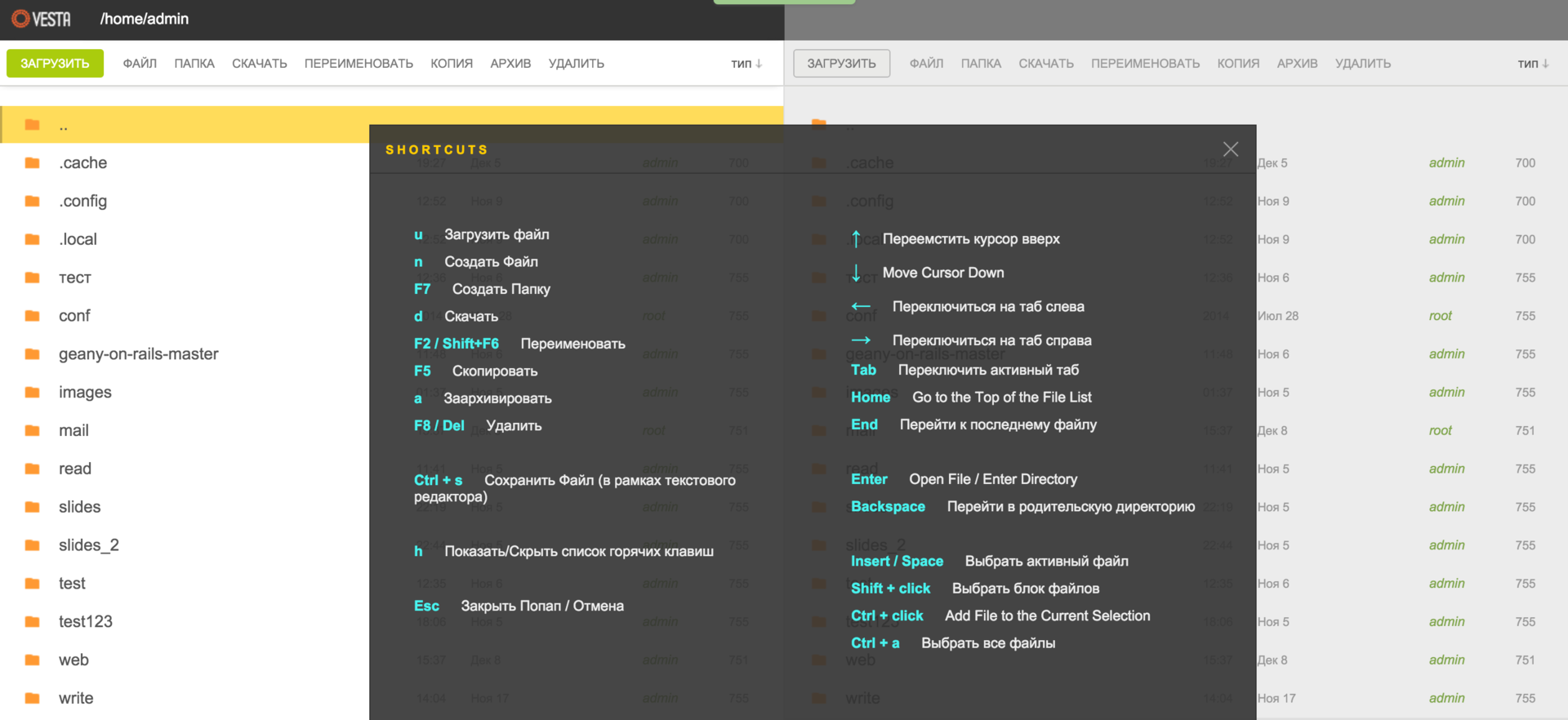
Task: Click the folder icon beside тест
Action: click(33, 278)
